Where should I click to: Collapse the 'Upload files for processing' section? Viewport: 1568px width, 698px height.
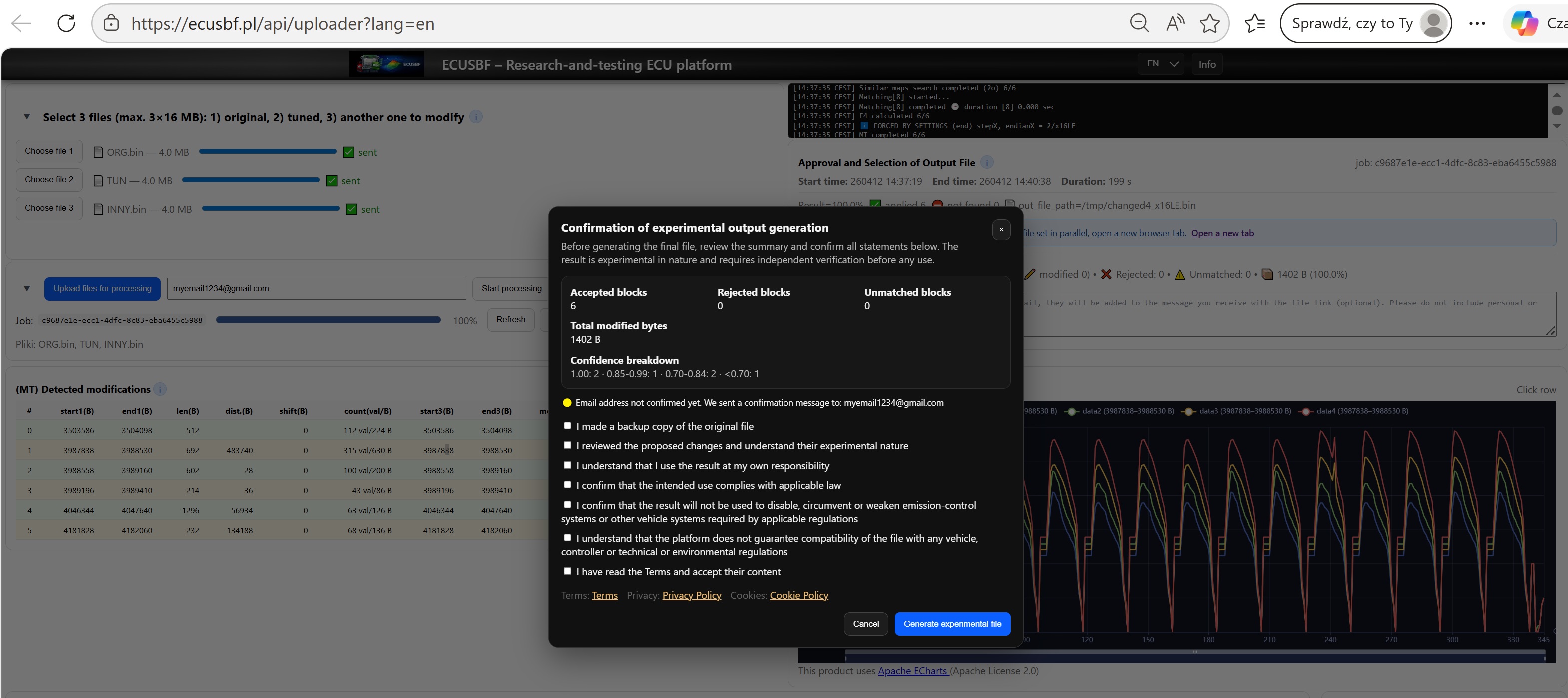(27, 288)
